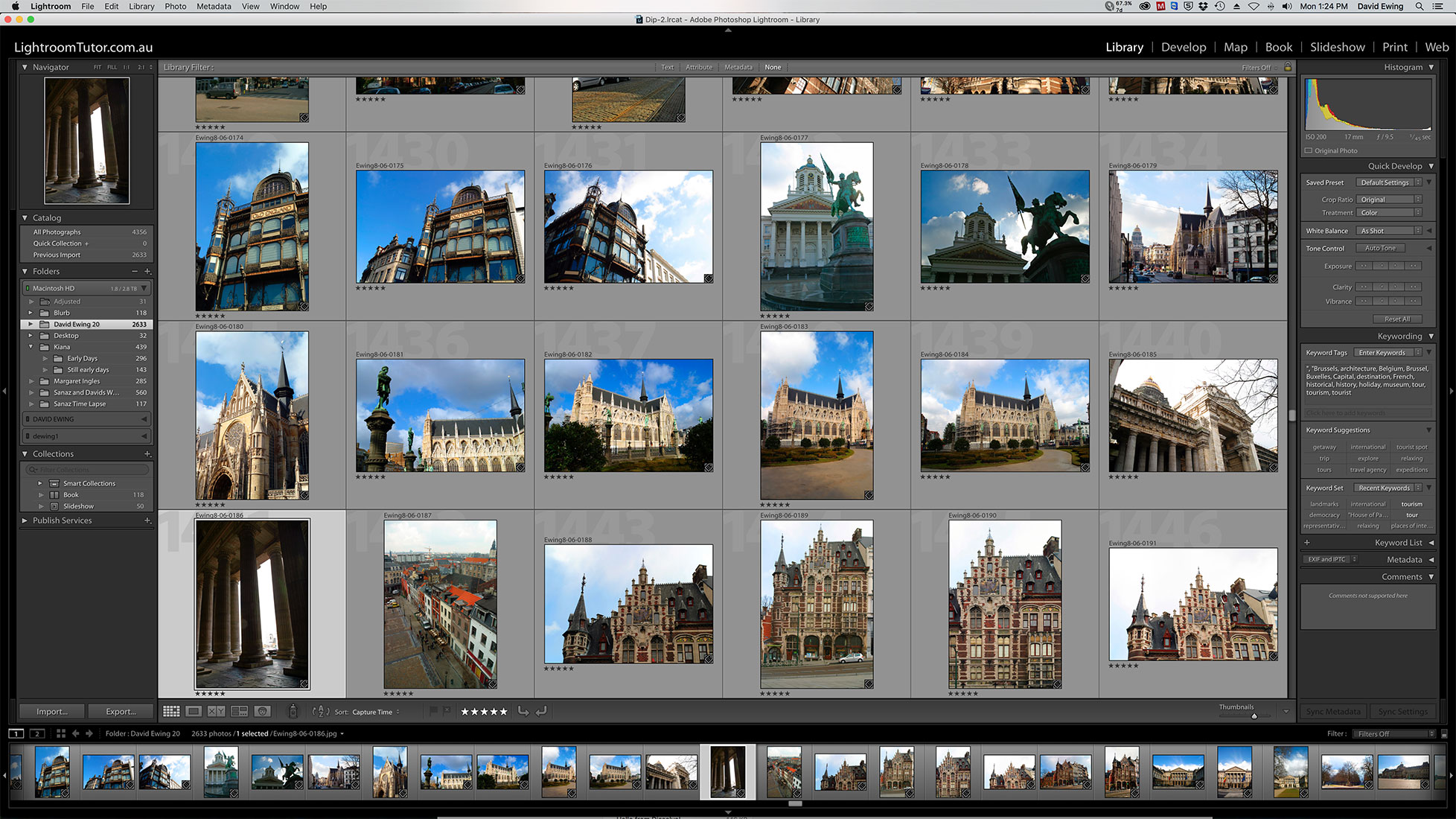Click the rotate photo clockwise arrow
This screenshot has width=1456, height=819.
pyautogui.click(x=542, y=711)
